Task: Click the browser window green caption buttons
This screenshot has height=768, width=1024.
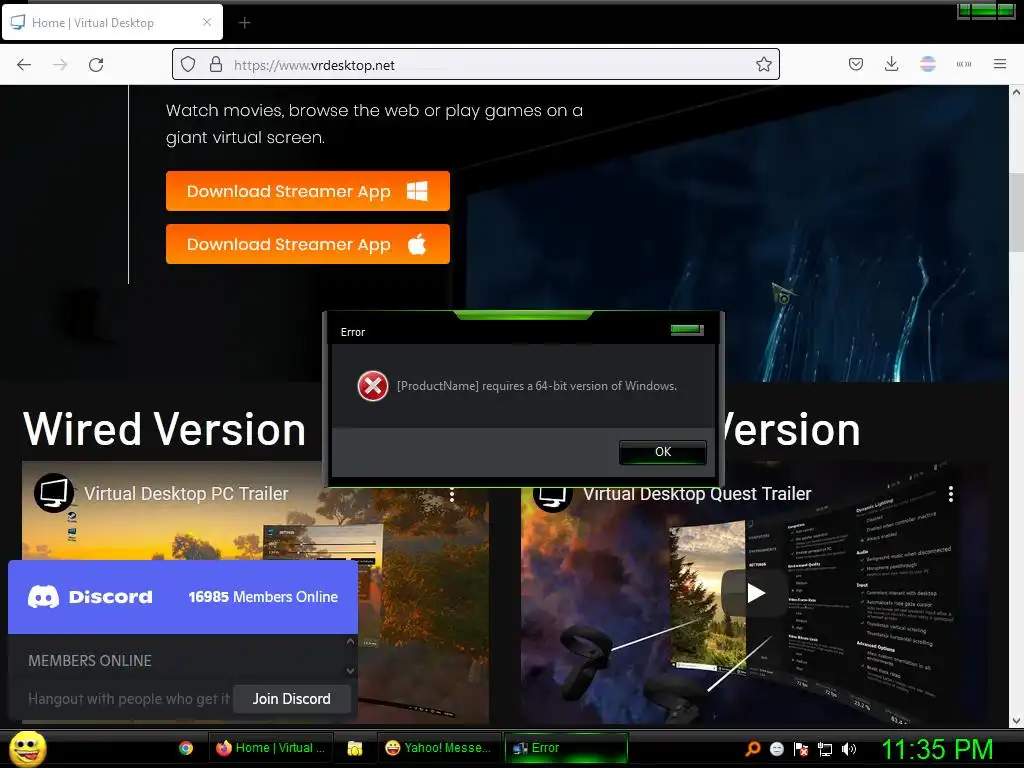Action: click(x=986, y=10)
